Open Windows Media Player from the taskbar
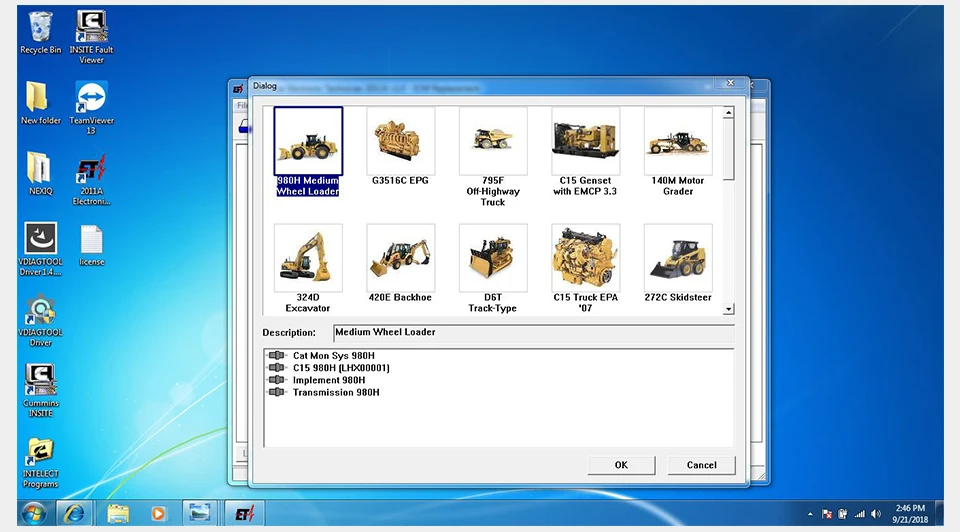 click(x=158, y=513)
